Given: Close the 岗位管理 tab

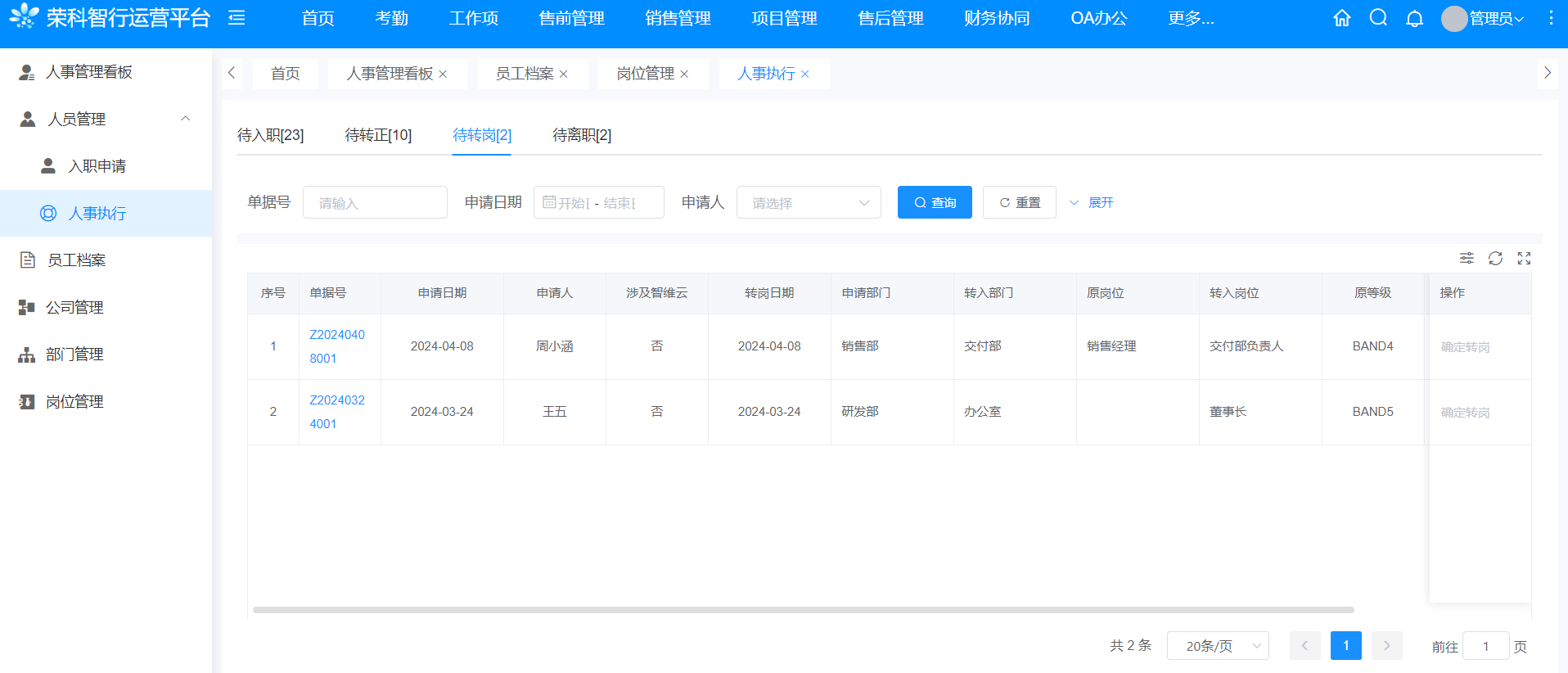Looking at the screenshot, I should (684, 74).
